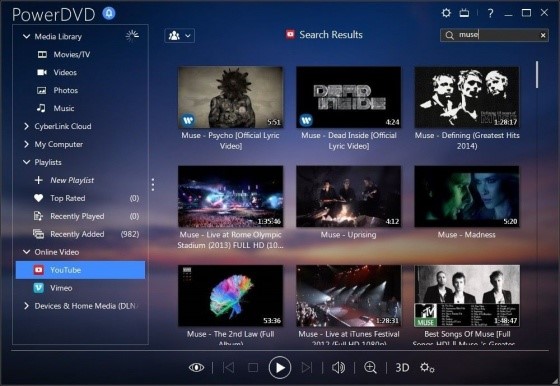Open playback settings gears in bottom bar
This screenshot has height=386, width=560.
pos(427,367)
